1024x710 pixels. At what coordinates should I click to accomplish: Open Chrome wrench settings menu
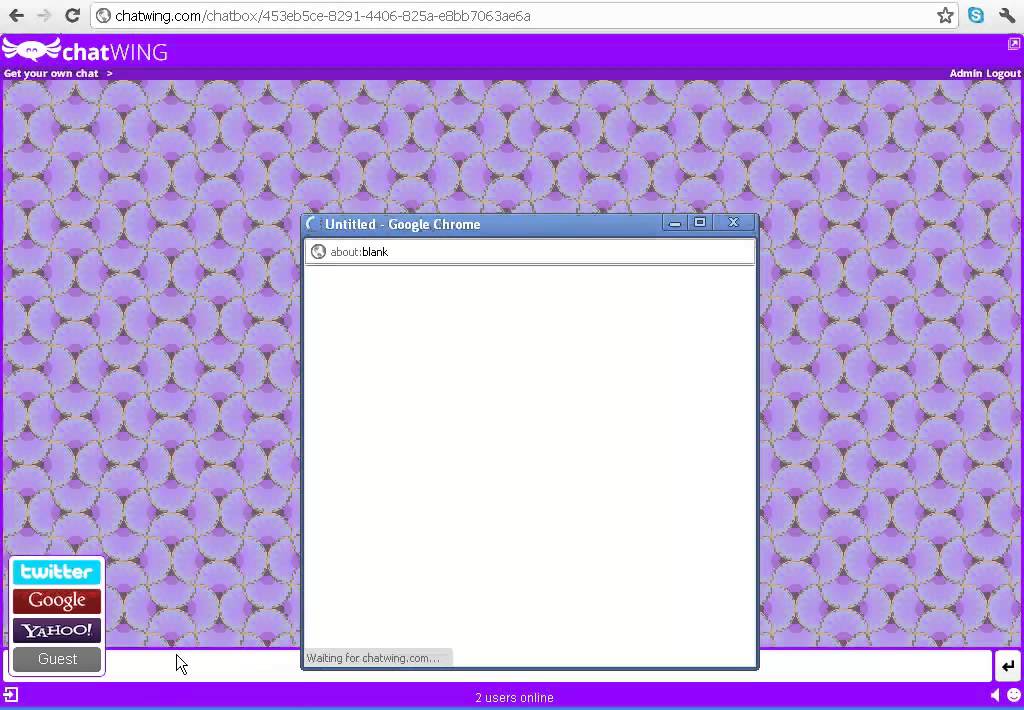pyautogui.click(x=1006, y=15)
